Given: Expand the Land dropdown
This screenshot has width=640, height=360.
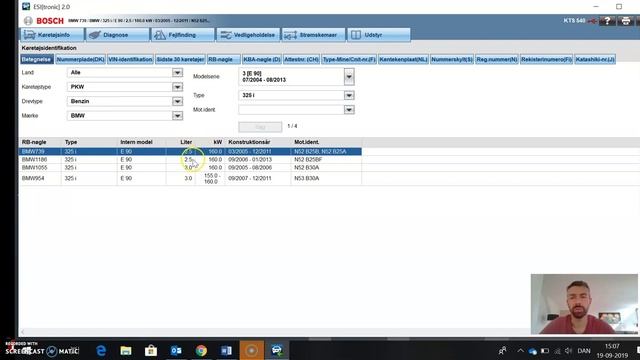Looking at the screenshot, I should (x=177, y=73).
